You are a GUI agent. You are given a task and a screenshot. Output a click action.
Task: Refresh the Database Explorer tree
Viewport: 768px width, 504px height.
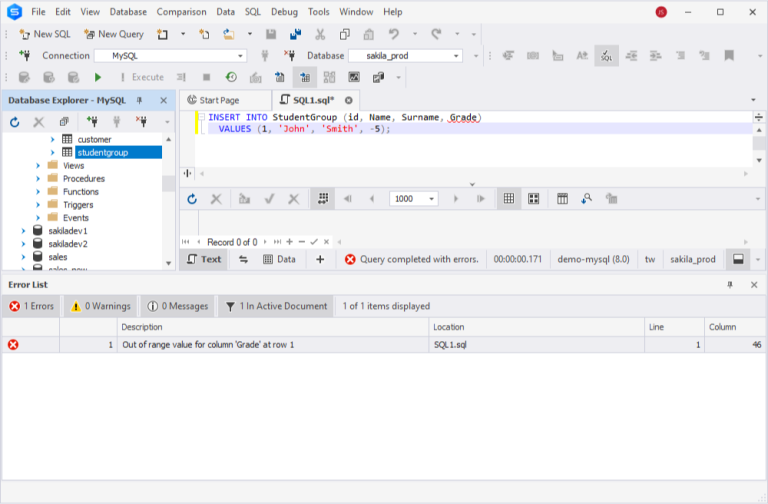click(15, 122)
